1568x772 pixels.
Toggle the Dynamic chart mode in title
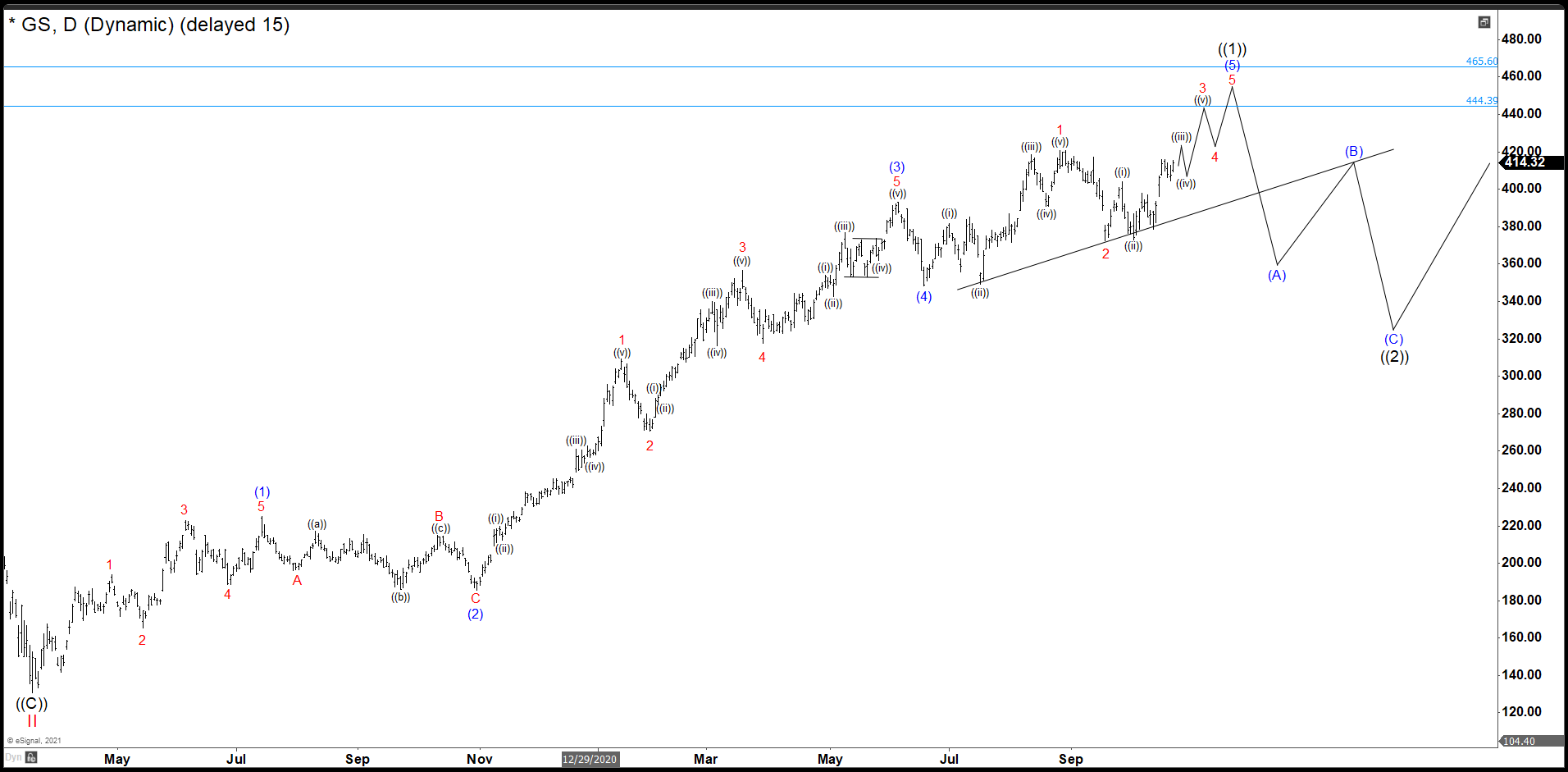tap(130, 25)
